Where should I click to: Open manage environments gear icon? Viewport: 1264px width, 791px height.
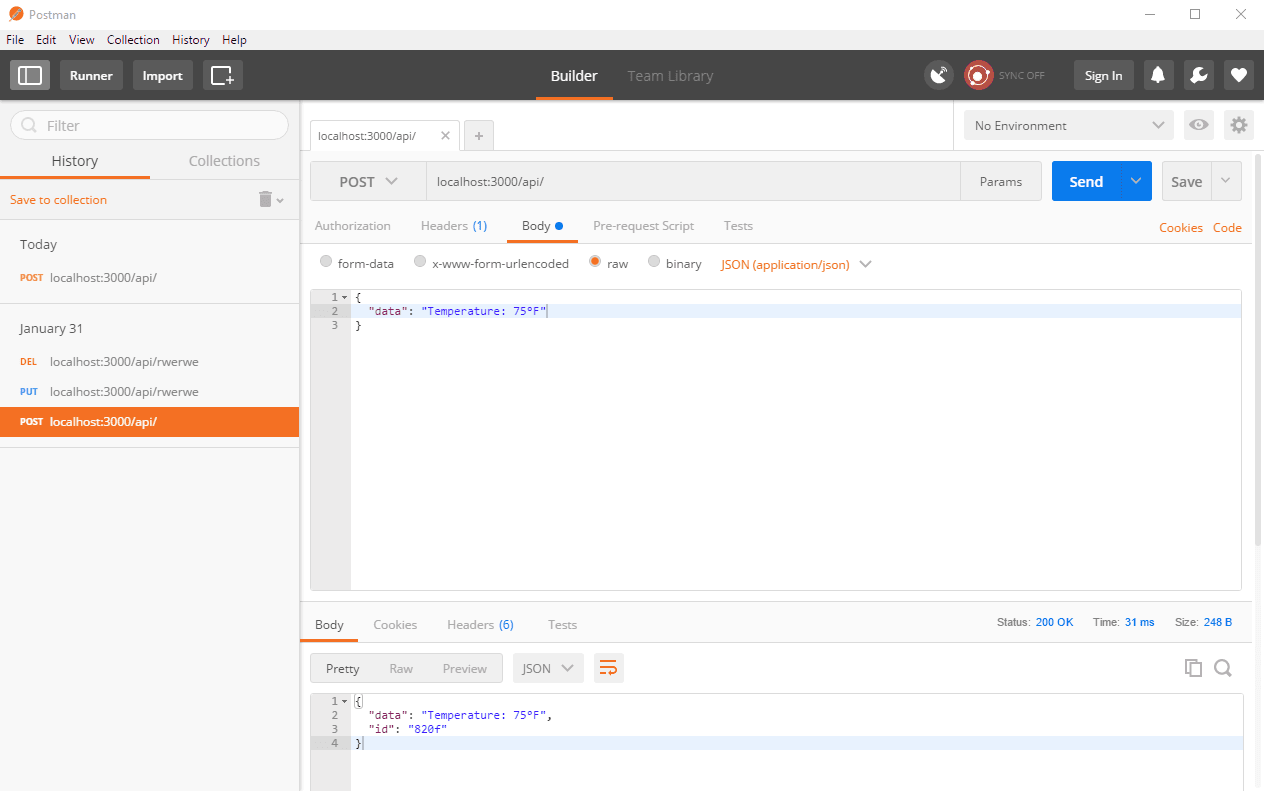(x=1239, y=125)
